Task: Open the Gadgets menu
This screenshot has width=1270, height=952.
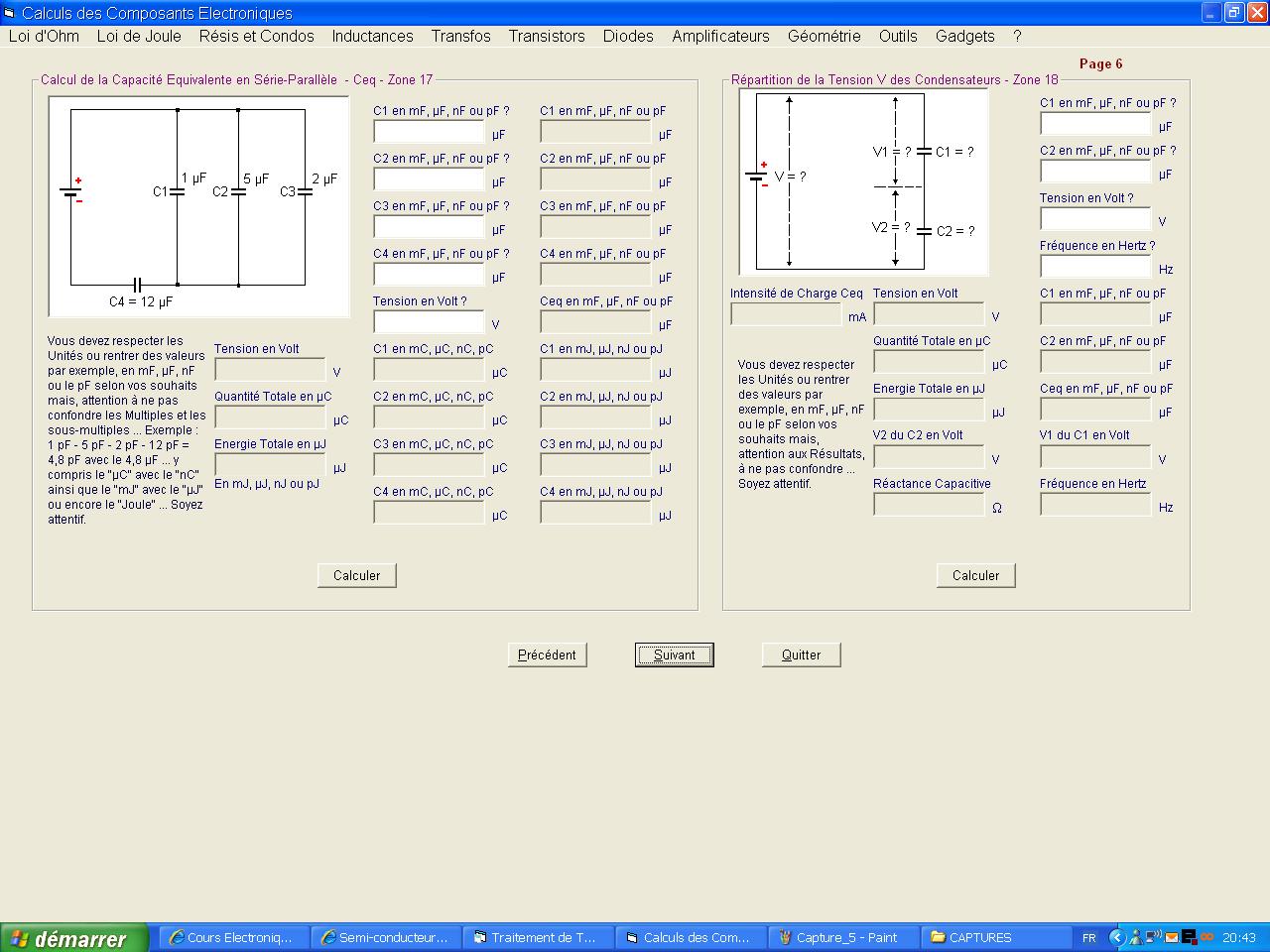Action: coord(964,36)
